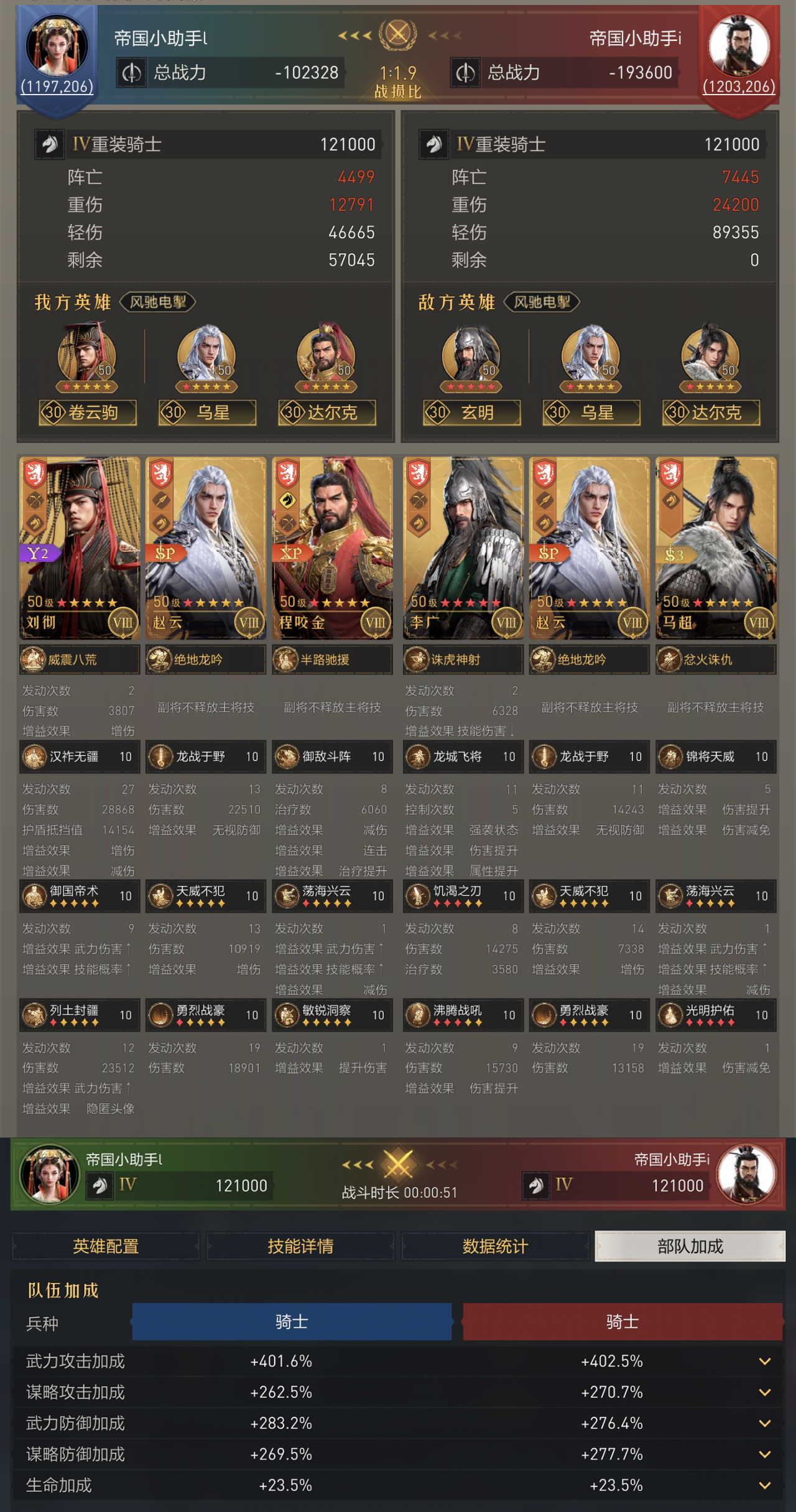Open the 忿火诛仇 skill icon

pyautogui.click(x=670, y=660)
